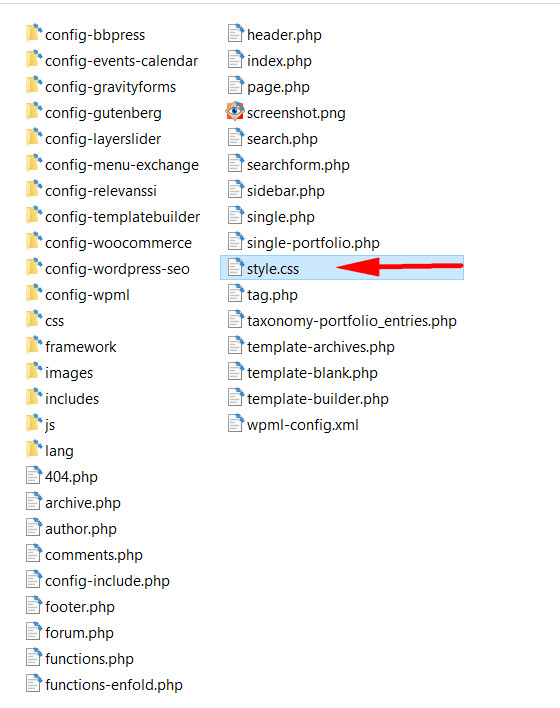The height and width of the screenshot is (708, 560).
Task: Click the js folder icon
Action: coord(34,424)
